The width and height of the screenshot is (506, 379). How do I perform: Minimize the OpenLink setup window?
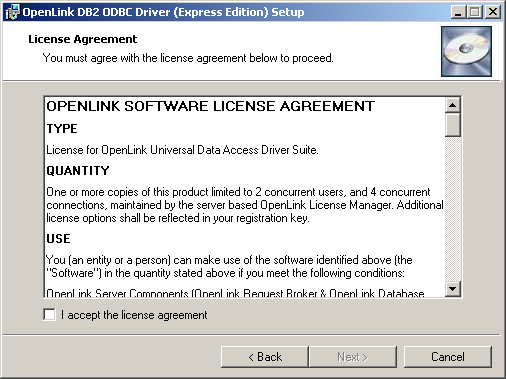[x=458, y=12]
